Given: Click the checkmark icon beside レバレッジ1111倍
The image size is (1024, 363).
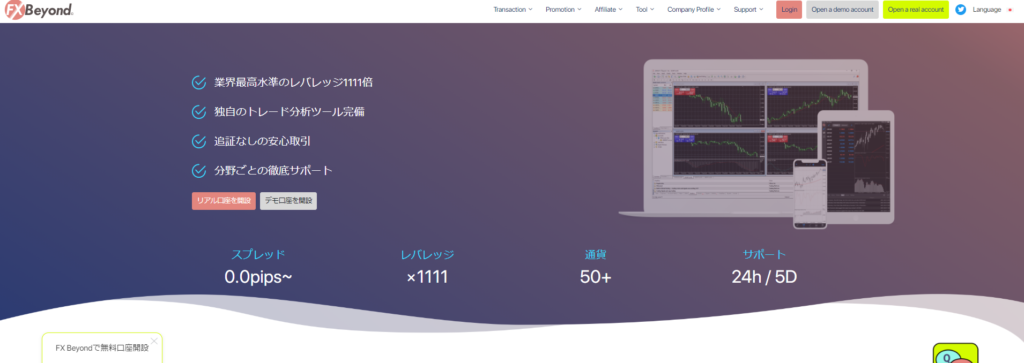Looking at the screenshot, I should point(199,82).
